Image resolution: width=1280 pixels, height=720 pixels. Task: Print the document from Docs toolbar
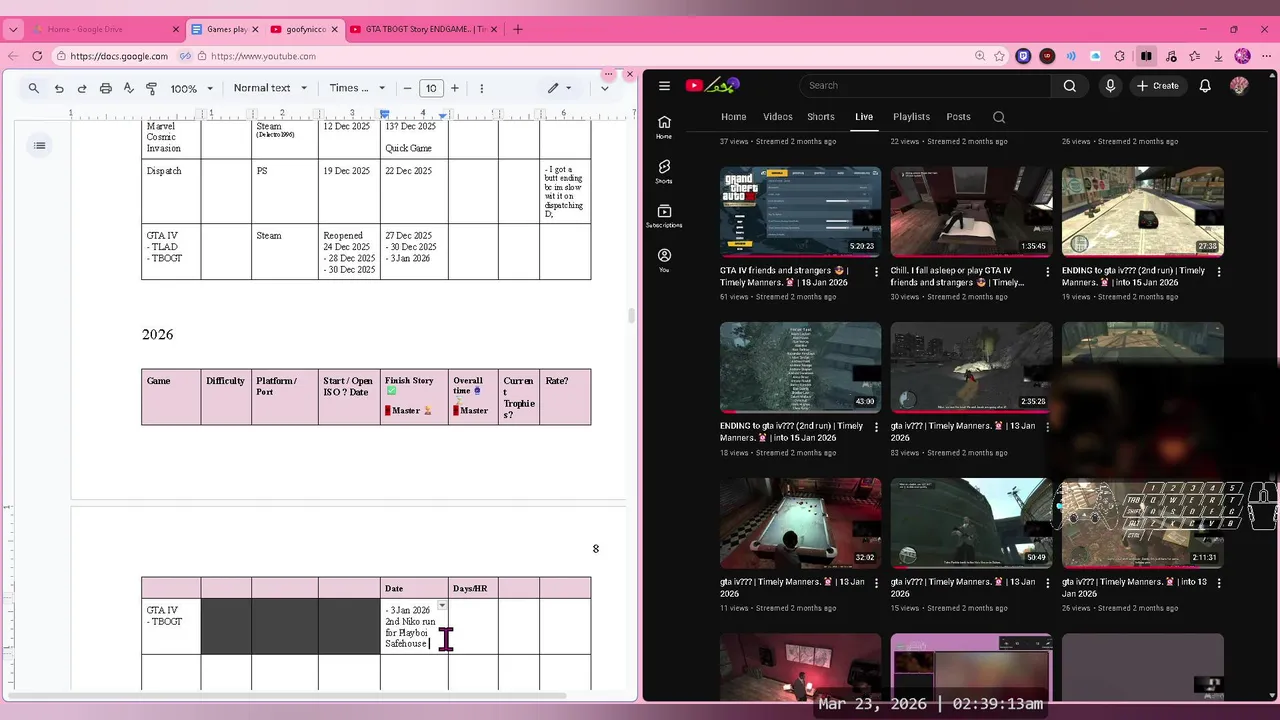point(105,88)
